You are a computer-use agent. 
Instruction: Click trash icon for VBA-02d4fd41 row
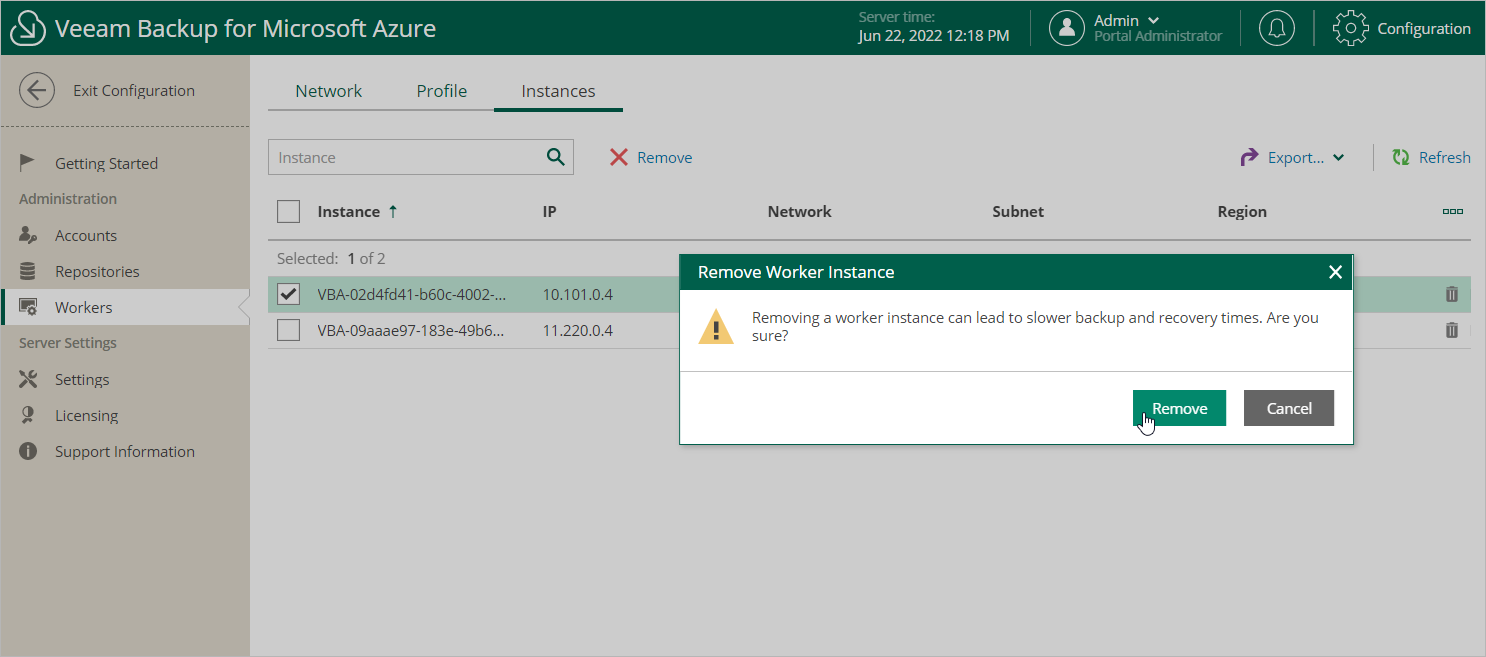[x=1452, y=294]
